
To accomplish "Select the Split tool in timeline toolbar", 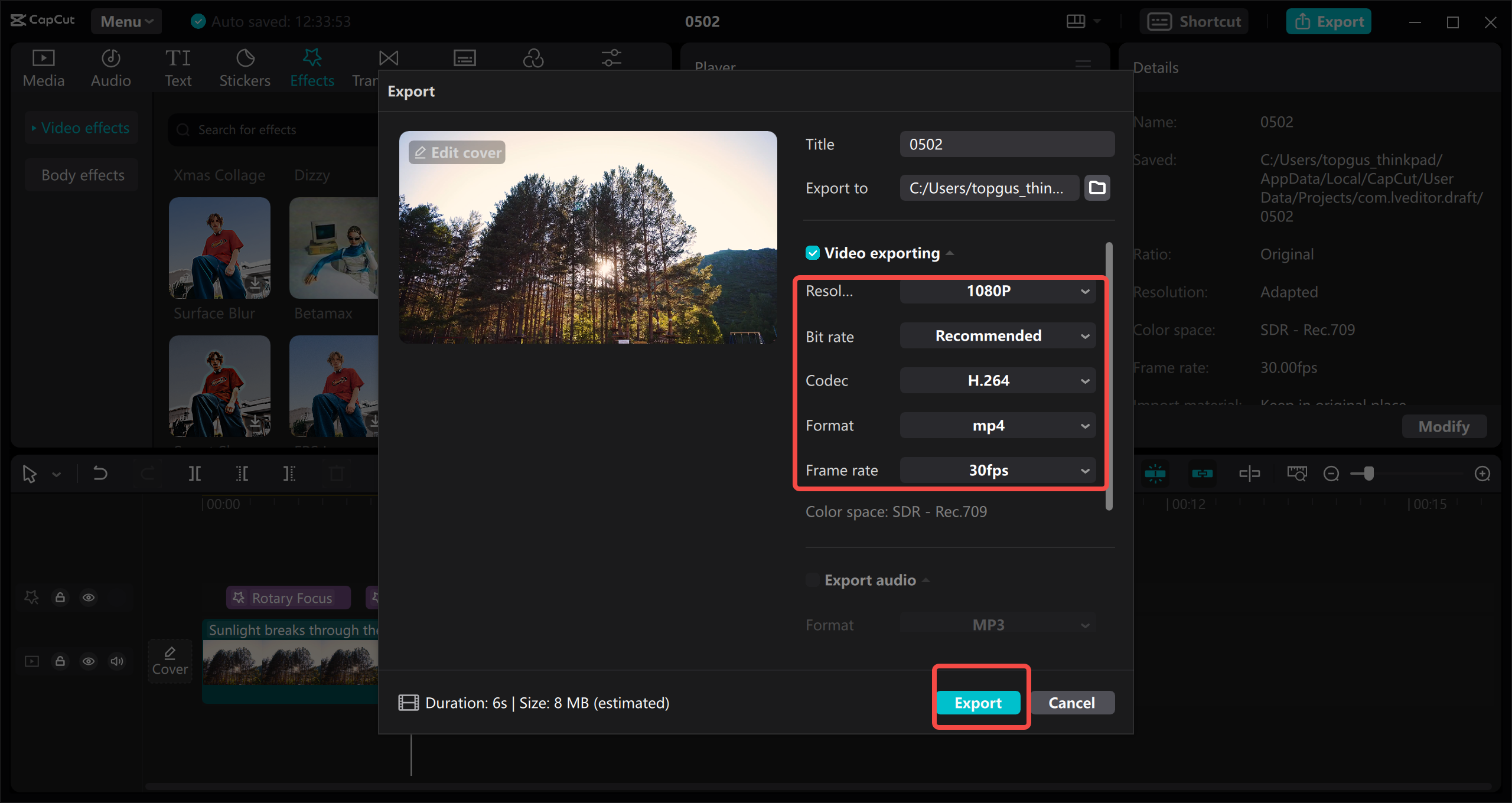I will (x=195, y=473).
